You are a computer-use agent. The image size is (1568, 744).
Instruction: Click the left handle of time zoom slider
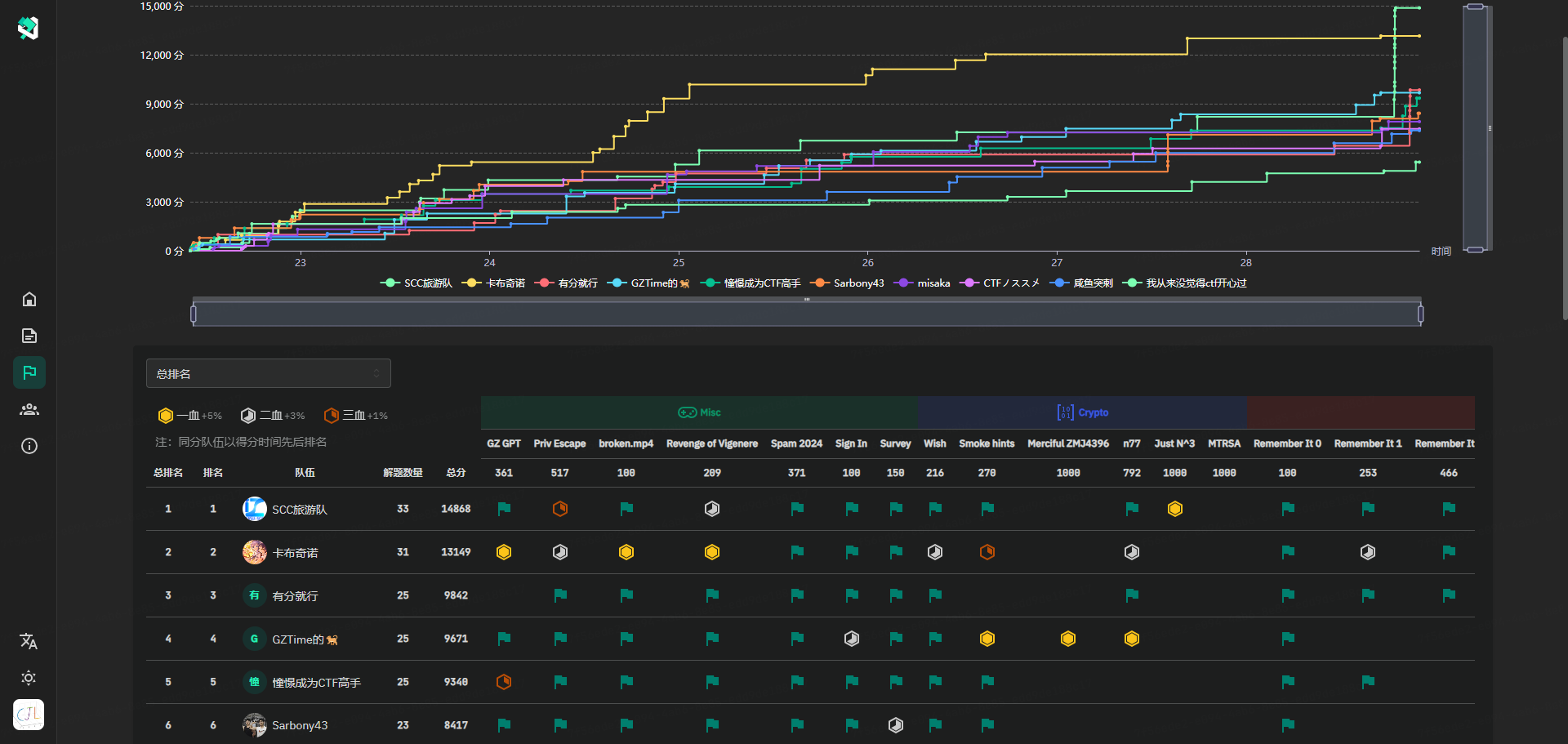point(194,314)
